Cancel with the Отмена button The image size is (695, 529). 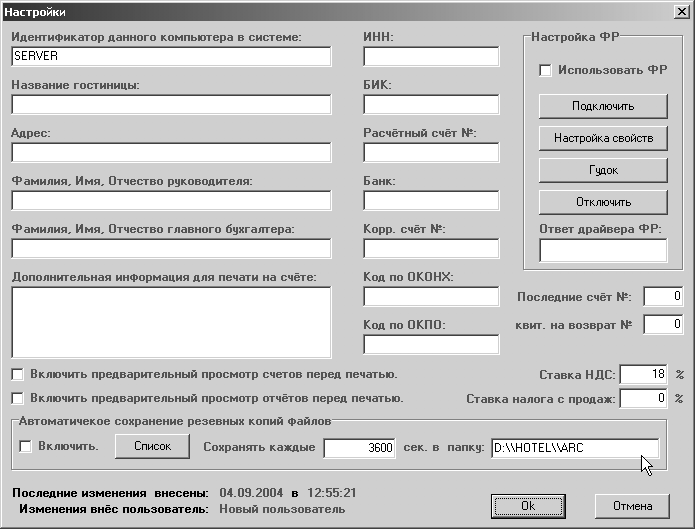click(632, 506)
